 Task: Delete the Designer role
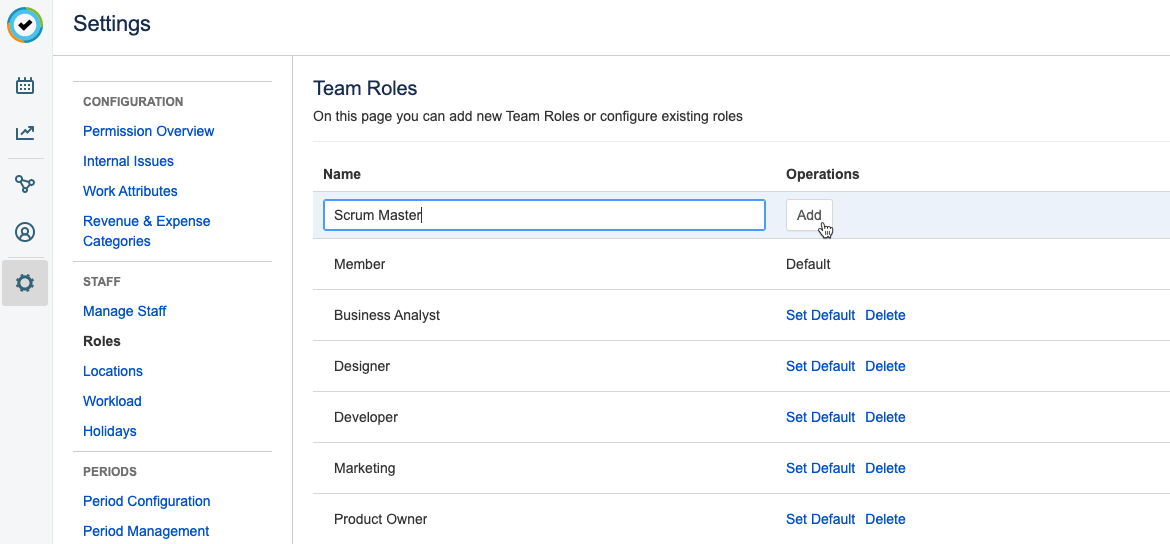point(885,366)
